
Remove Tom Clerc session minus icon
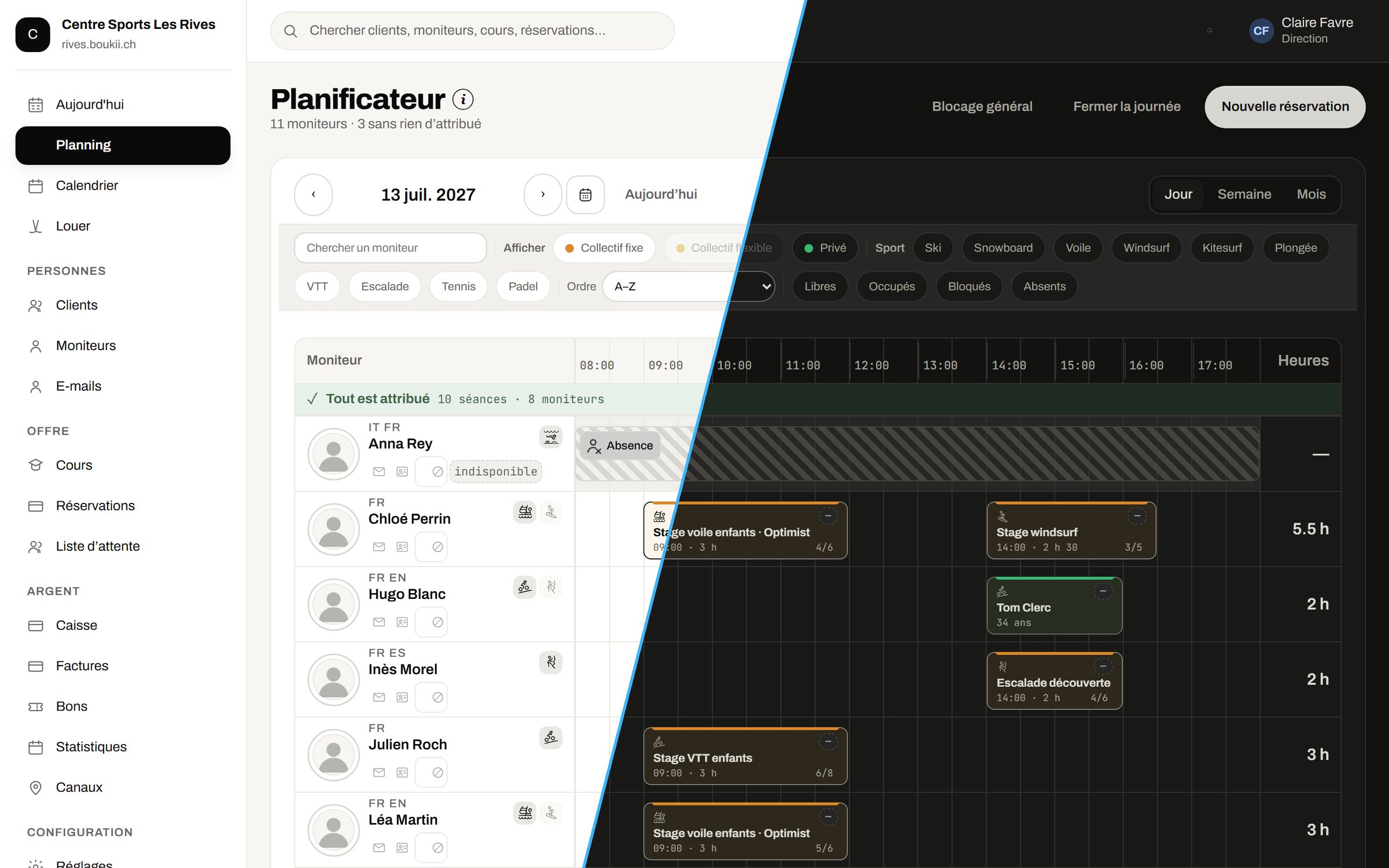1103,591
